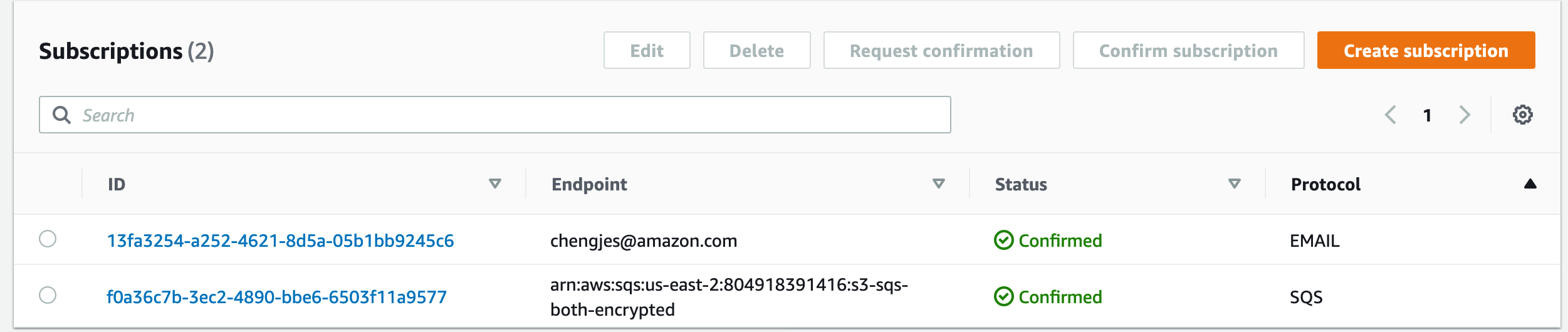Open subscription 13fa3254-a252-4621-8d5a-05b1bb9245c6 link
Screen dimensions: 1568x332
[280, 241]
